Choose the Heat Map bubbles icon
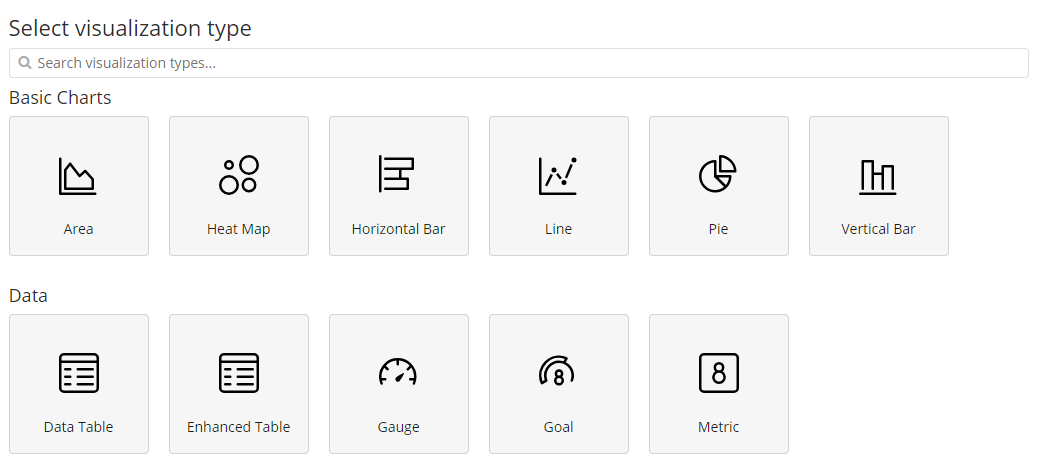 click(239, 175)
